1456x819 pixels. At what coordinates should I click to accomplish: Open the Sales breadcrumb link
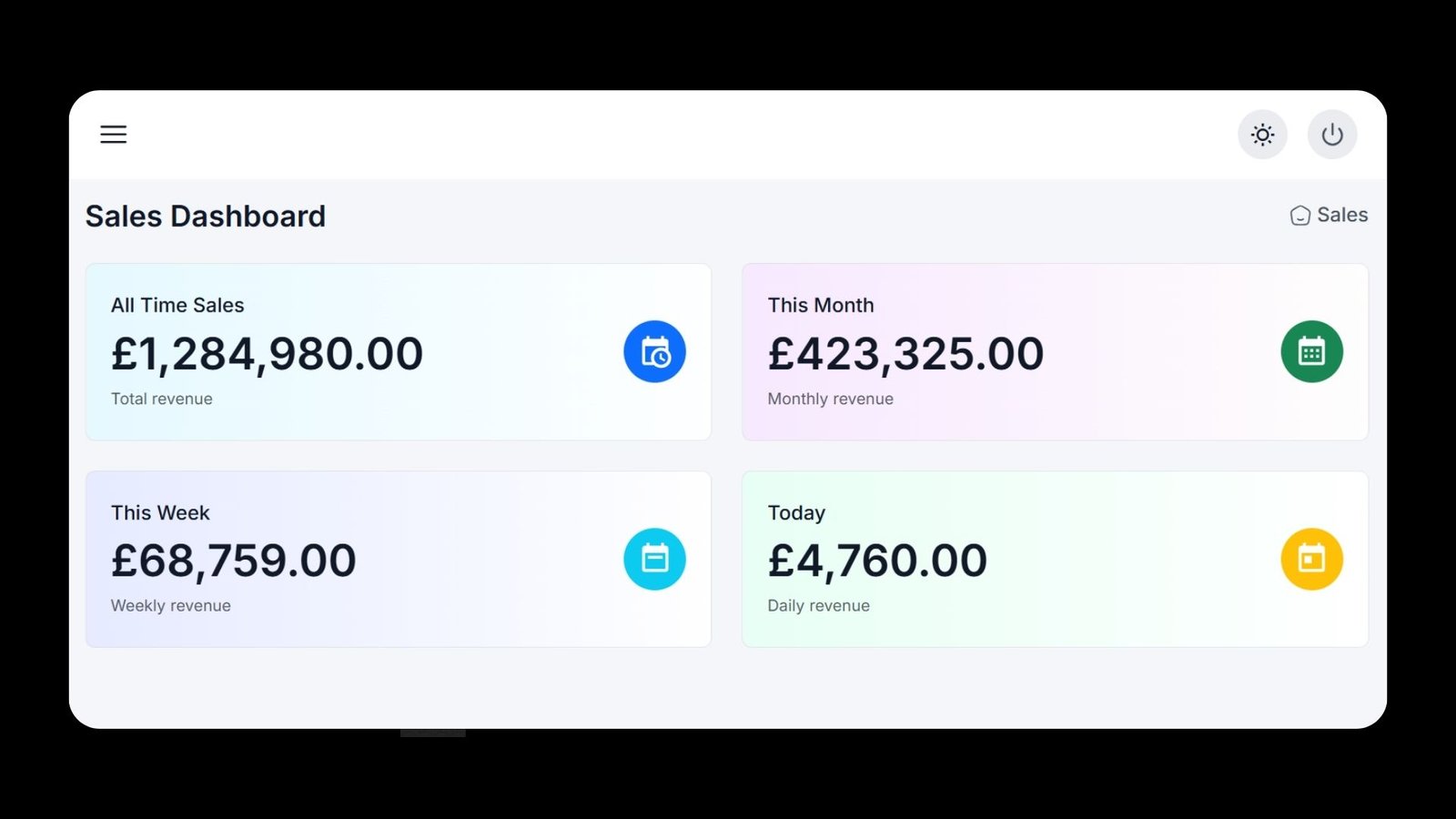point(1342,215)
